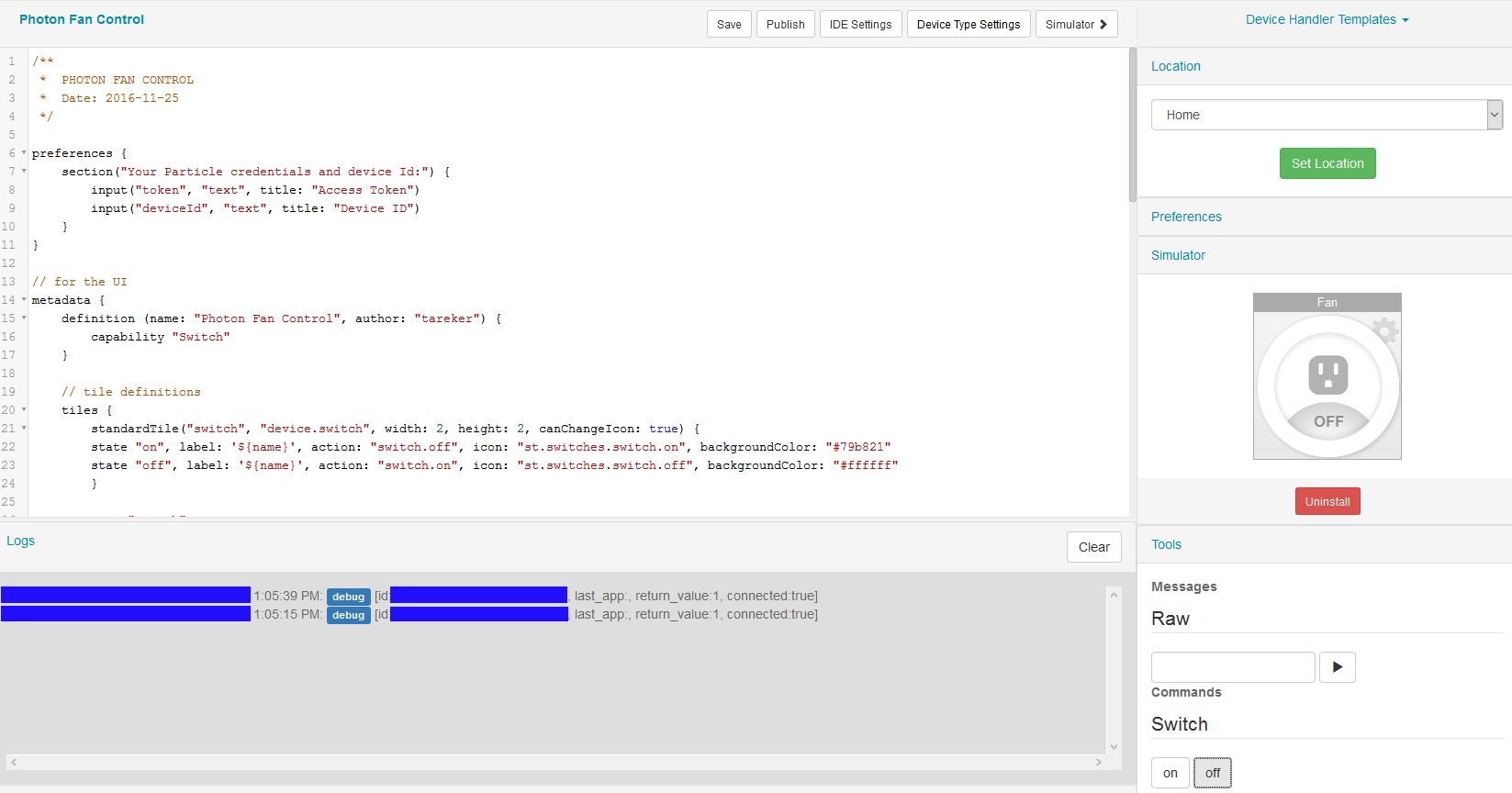Click code line capability "Switch"

[161, 337]
